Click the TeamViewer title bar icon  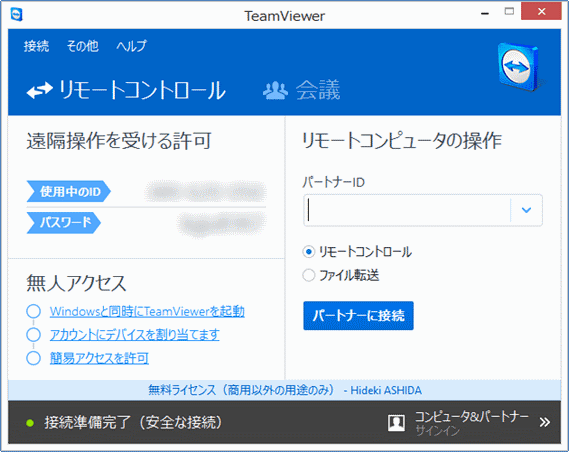[x=17, y=15]
